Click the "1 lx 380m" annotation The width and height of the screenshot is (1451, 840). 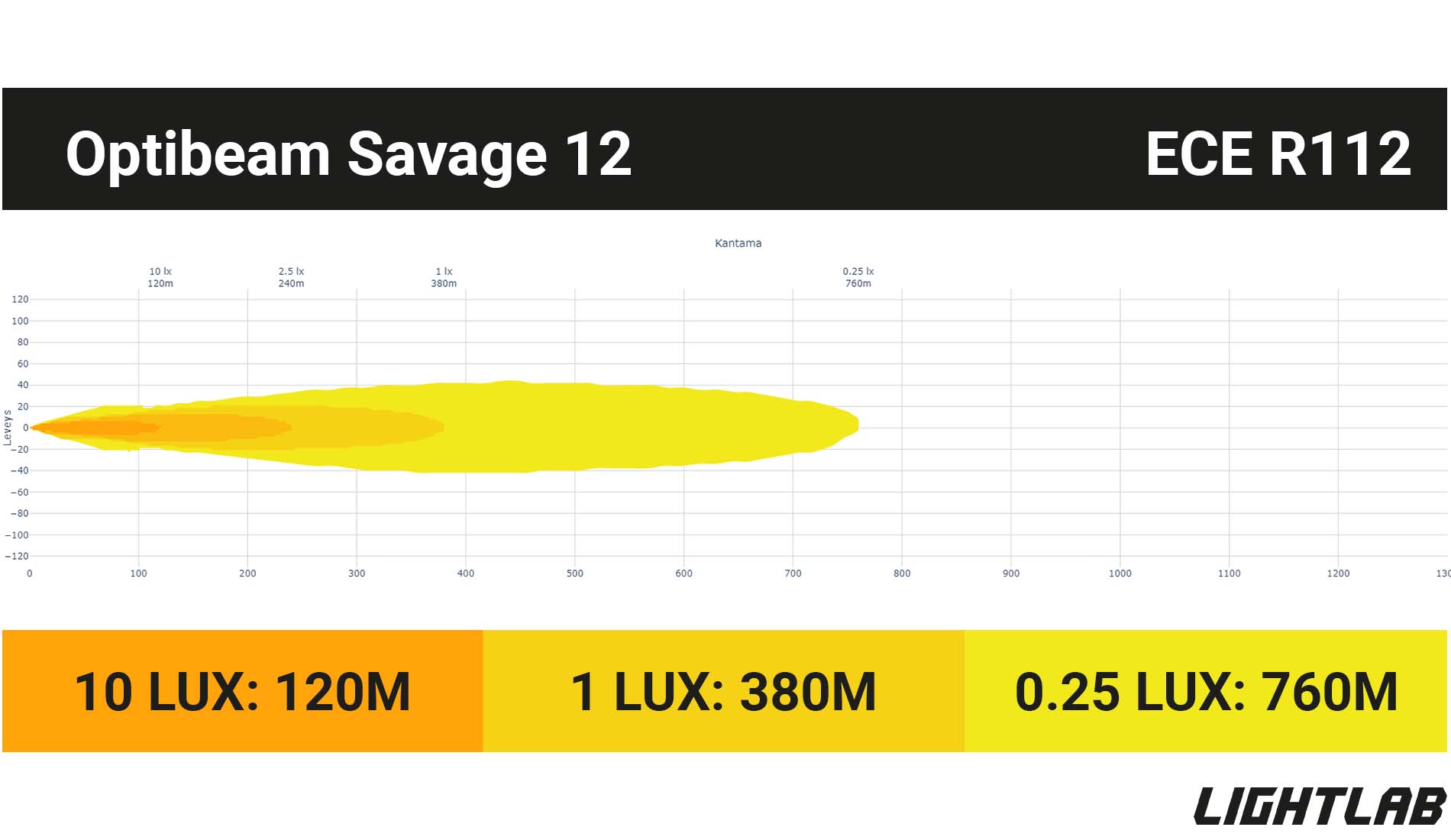(x=444, y=277)
